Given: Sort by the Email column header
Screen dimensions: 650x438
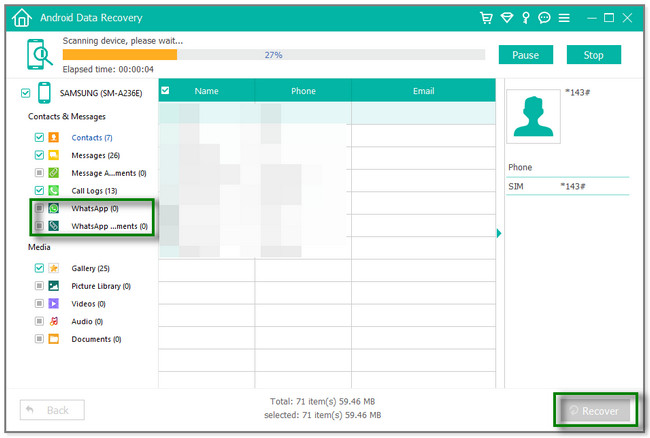Looking at the screenshot, I should pyautogui.click(x=423, y=91).
